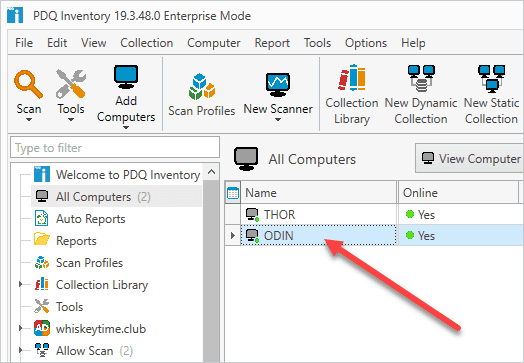Click the green online dot for ODIN
The width and height of the screenshot is (524, 363).
[x=410, y=235]
